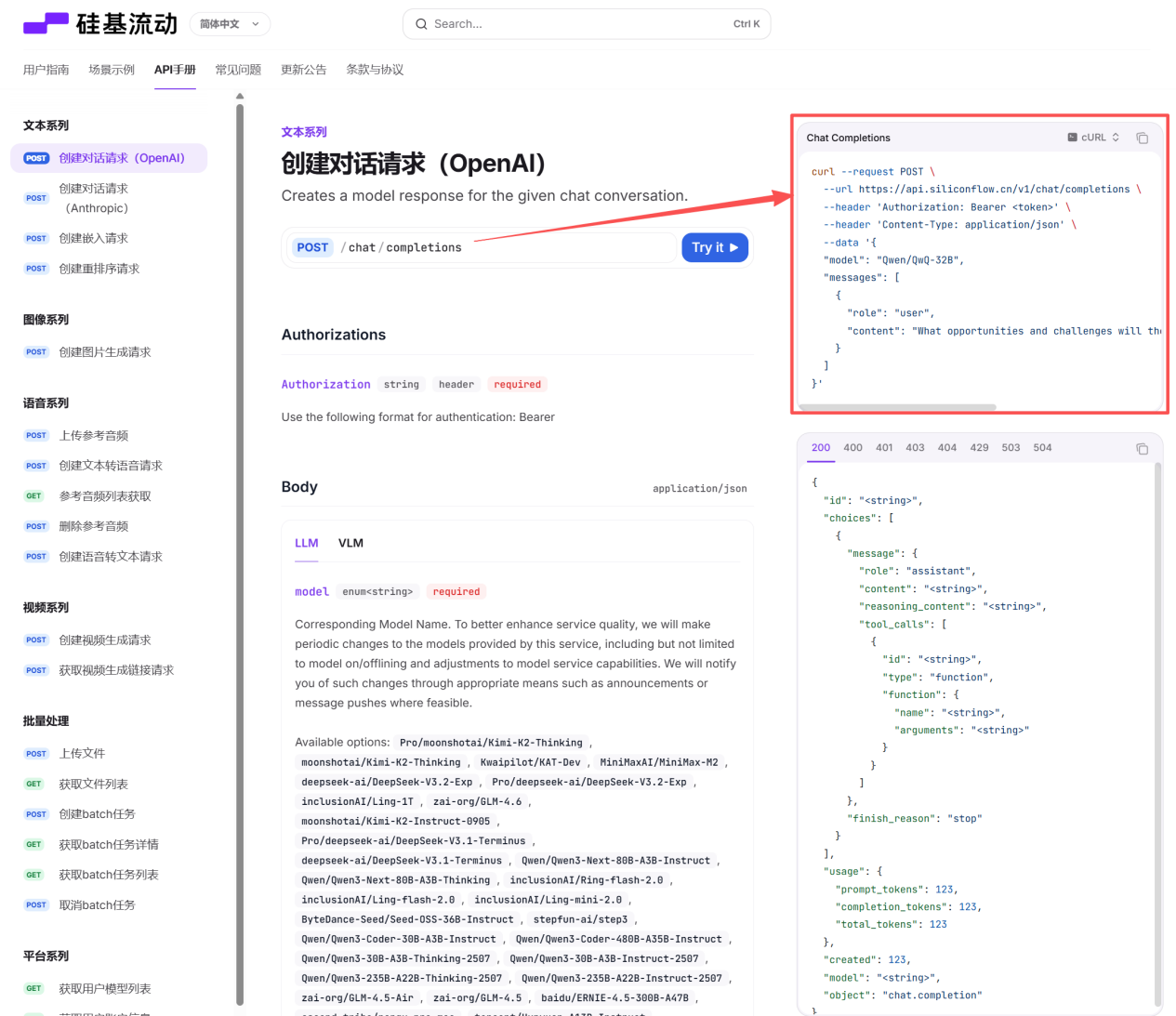Open 上传参考音频 sidebar entry
1176x1016 pixels.
(109, 436)
